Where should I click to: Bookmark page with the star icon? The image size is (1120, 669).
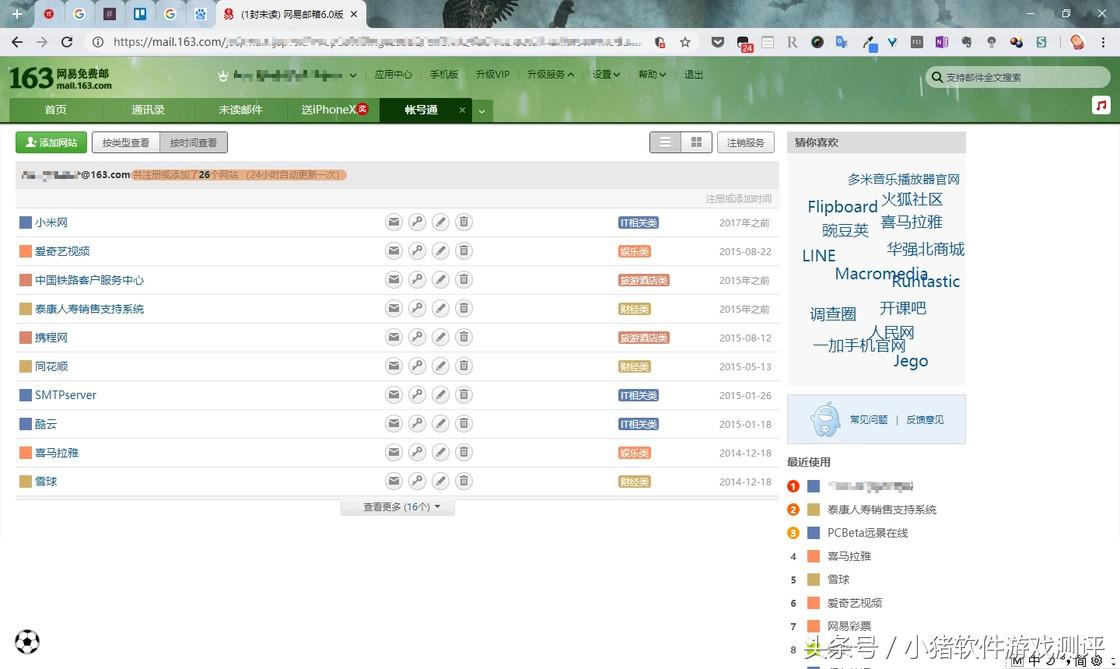685,42
